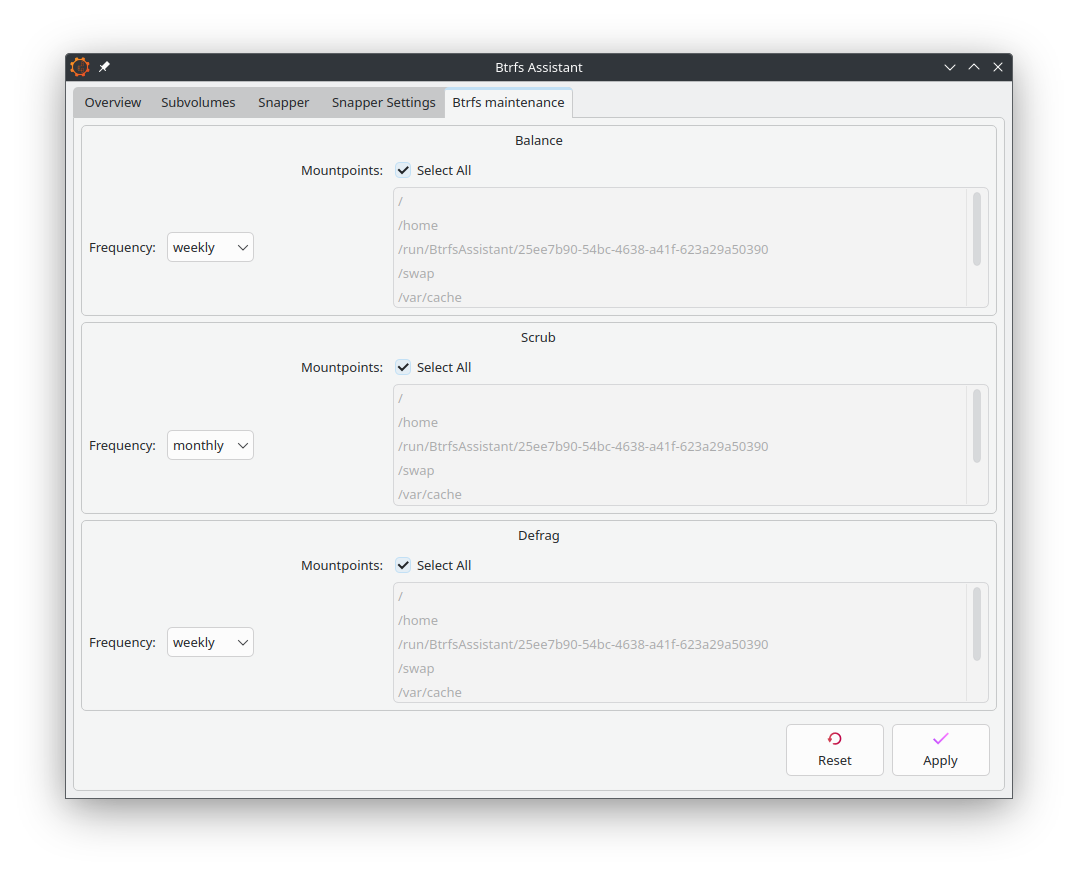Select /var/cache in the Defrag mountpoint list
Viewport: 1078px width, 876px height.
[429, 691]
